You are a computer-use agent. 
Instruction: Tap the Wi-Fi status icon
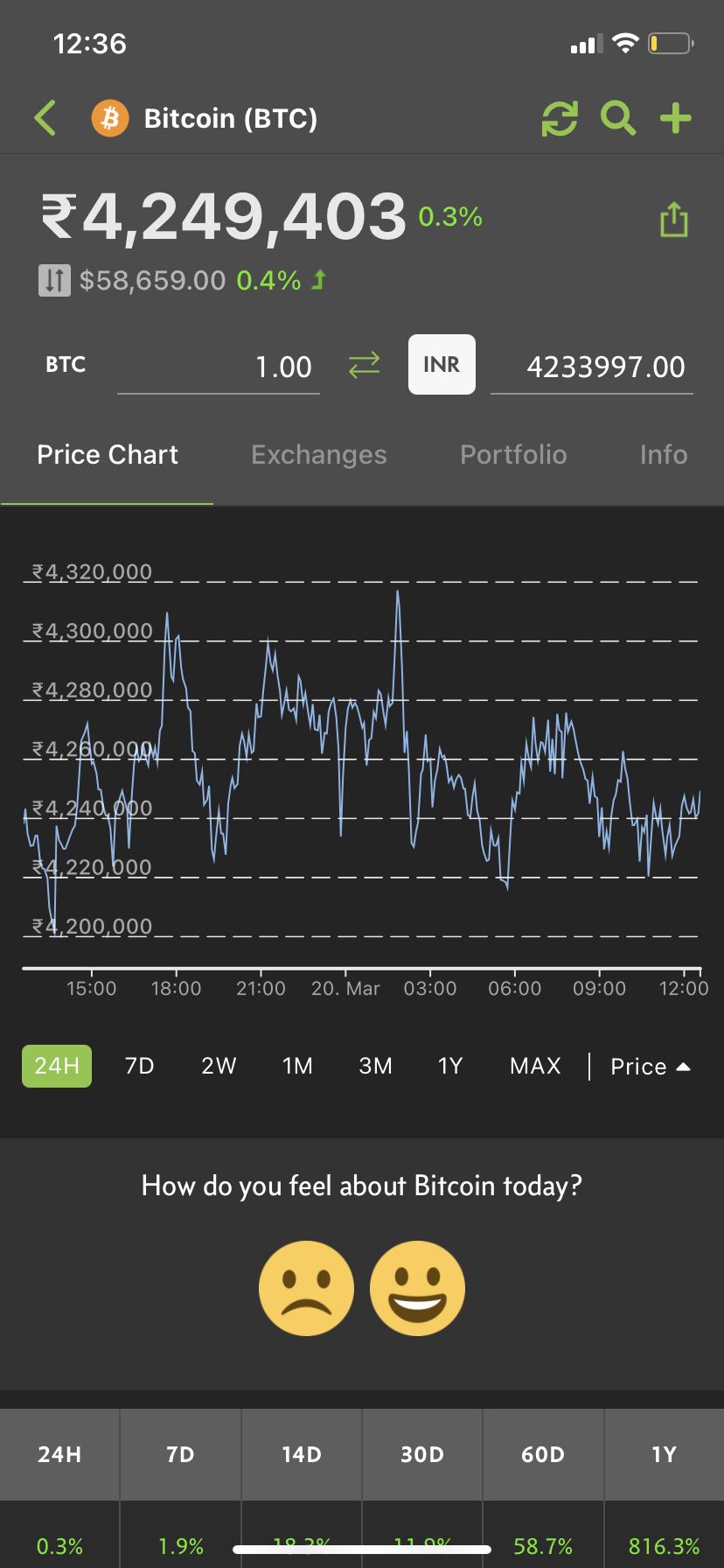(625, 43)
